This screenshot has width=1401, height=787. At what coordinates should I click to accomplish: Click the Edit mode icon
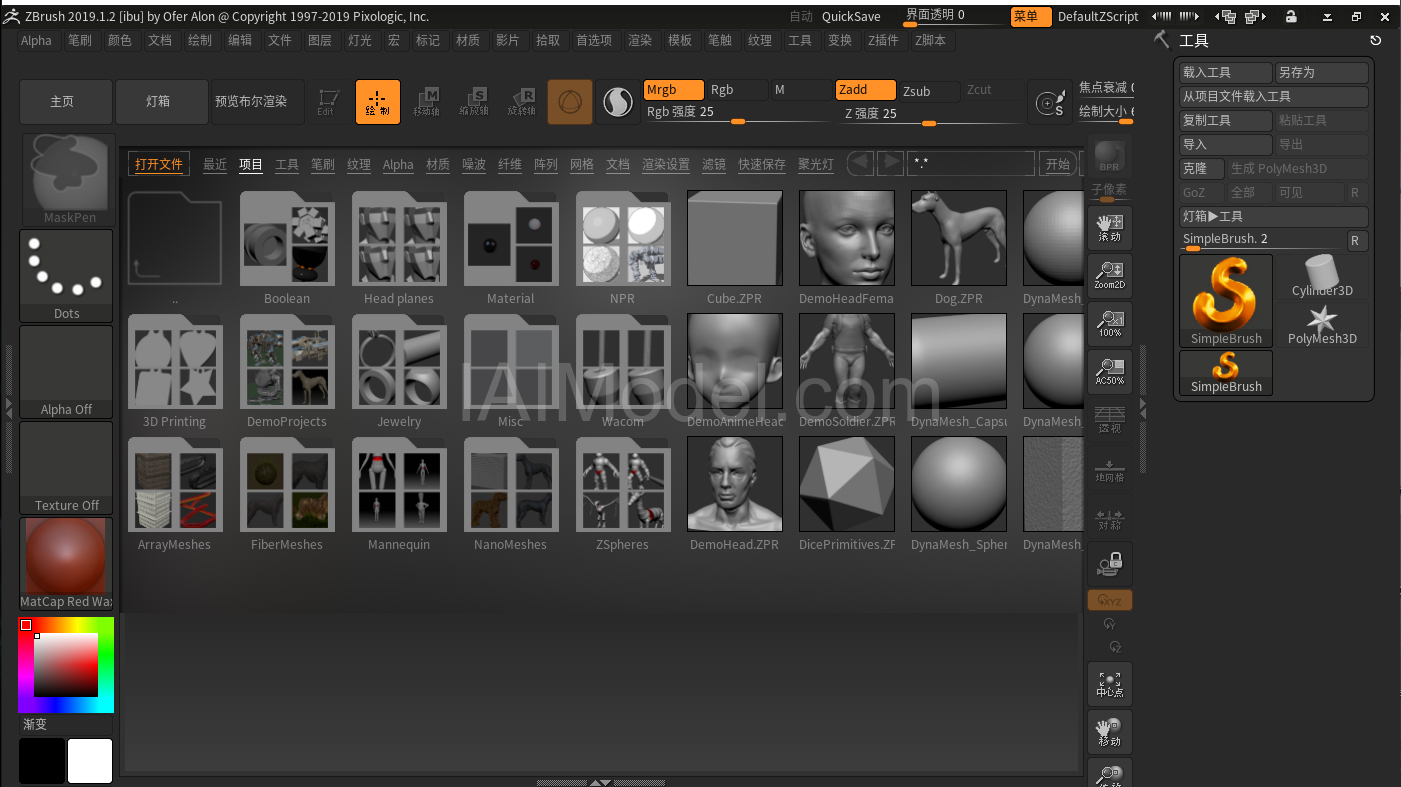pos(328,102)
